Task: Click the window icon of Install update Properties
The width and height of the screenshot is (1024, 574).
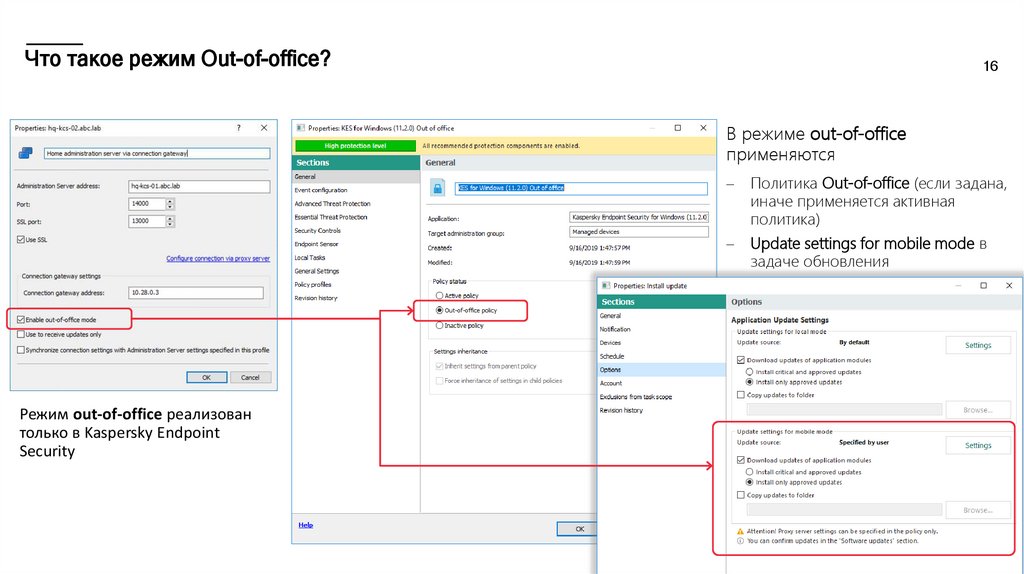Action: [x=605, y=285]
